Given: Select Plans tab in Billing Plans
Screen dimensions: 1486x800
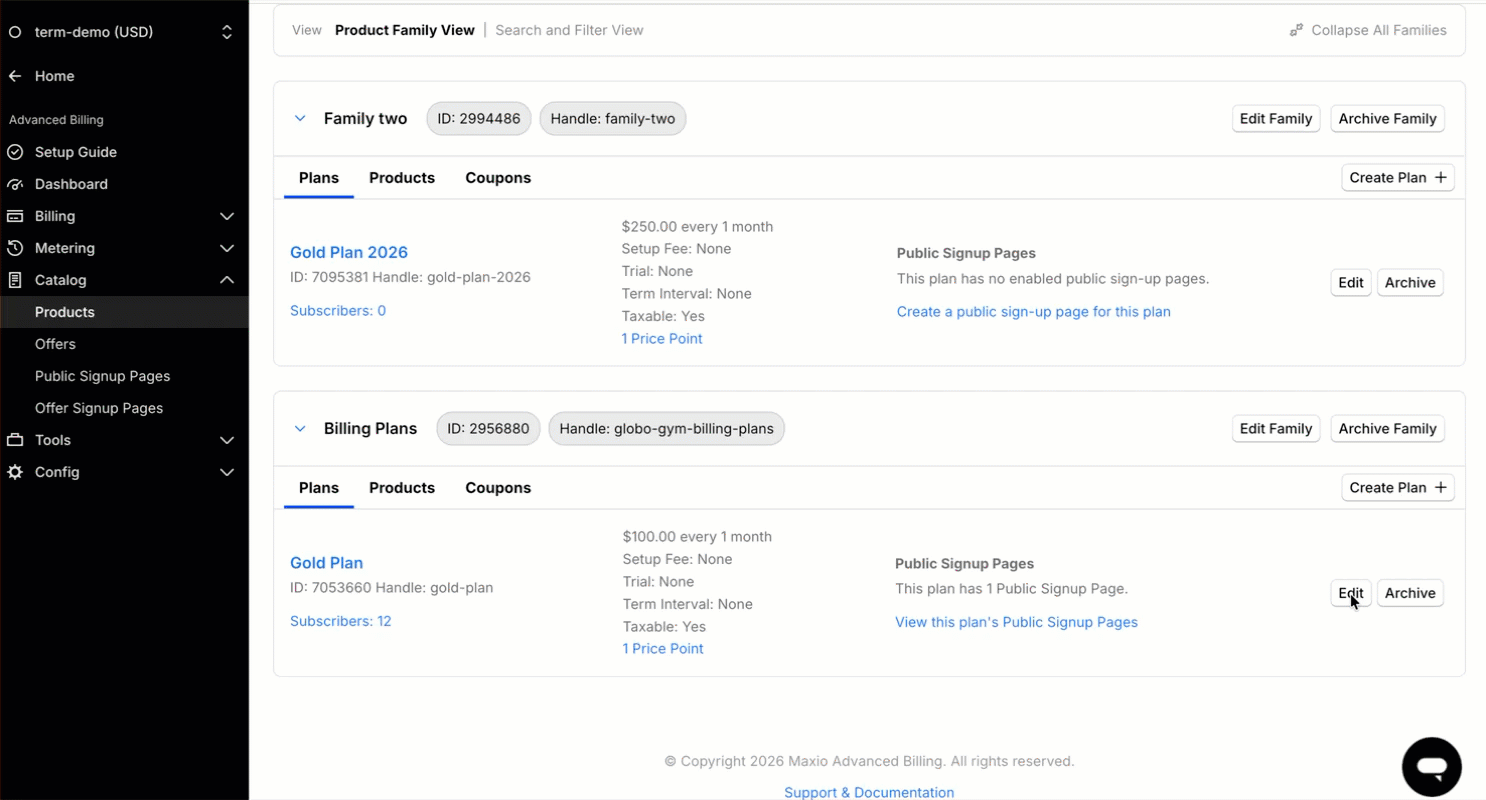Looking at the screenshot, I should pos(319,488).
